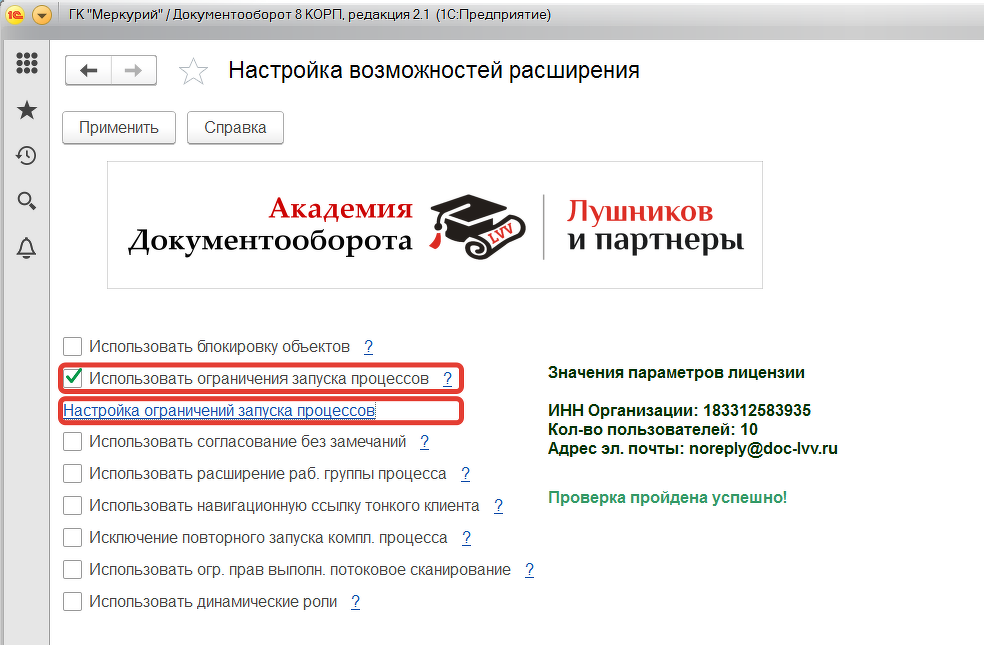Open help '?' for блокировку объектов
Image resolution: width=984 pixels, height=645 pixels.
tap(368, 346)
